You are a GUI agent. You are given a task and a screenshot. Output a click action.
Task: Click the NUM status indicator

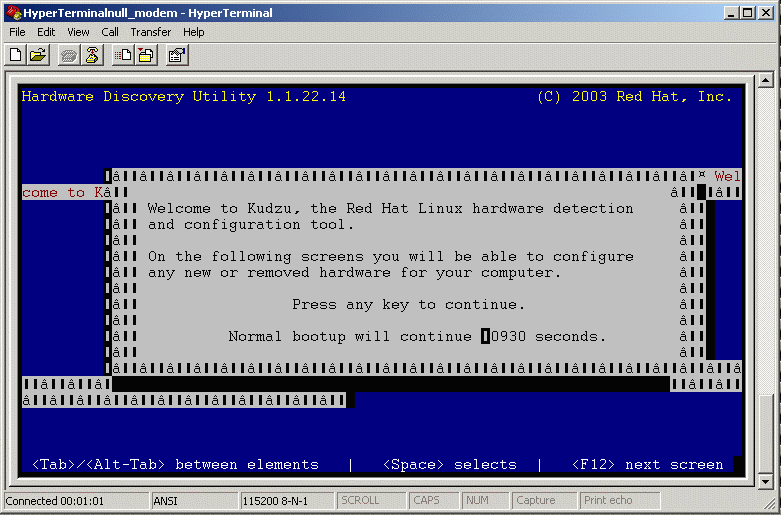click(486, 501)
